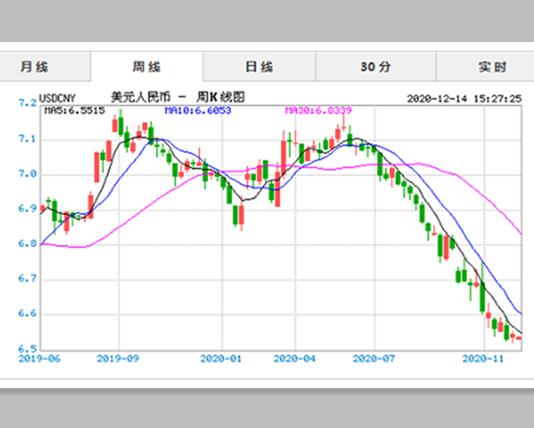
Task: Click the MA5 indicator label
Action: (x=75, y=111)
